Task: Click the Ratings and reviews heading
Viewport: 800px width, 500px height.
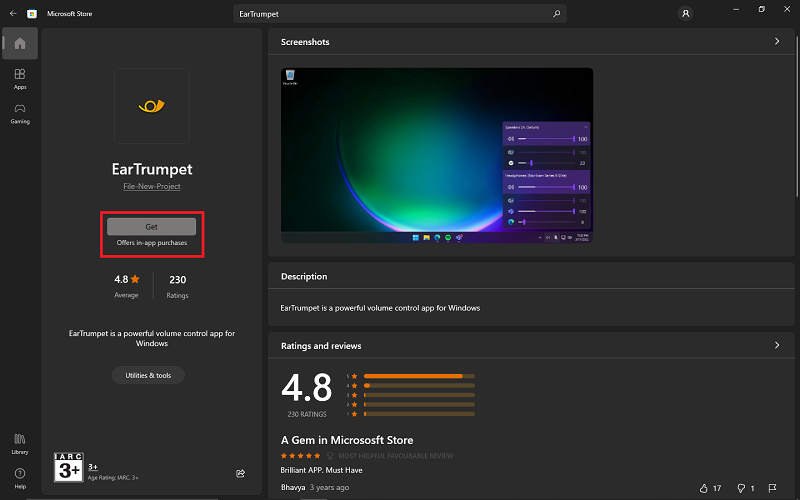Action: tap(321, 346)
